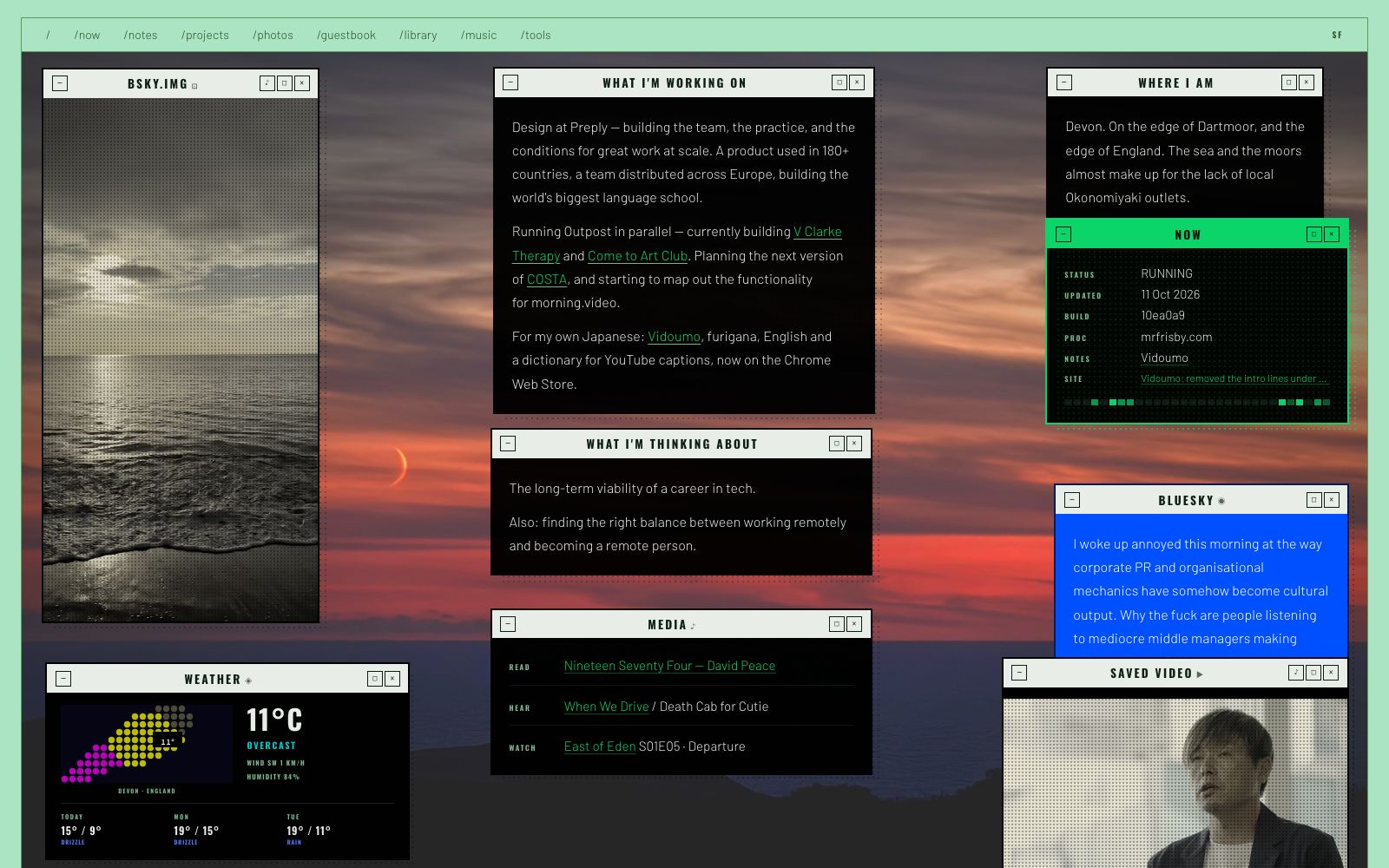Click the music note button in BSKY.IMG window

pos(267,83)
